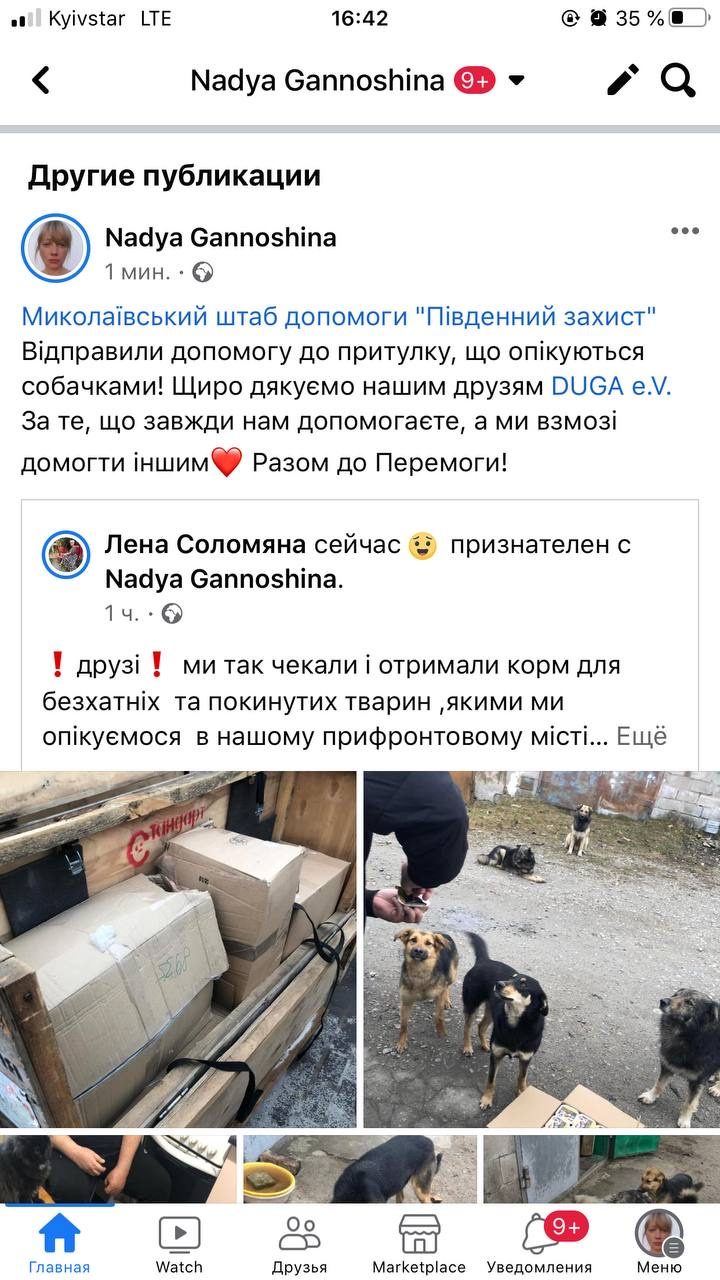Go to Главная home tab
Image resolution: width=720 pixels, height=1280 pixels.
pyautogui.click(x=59, y=1243)
